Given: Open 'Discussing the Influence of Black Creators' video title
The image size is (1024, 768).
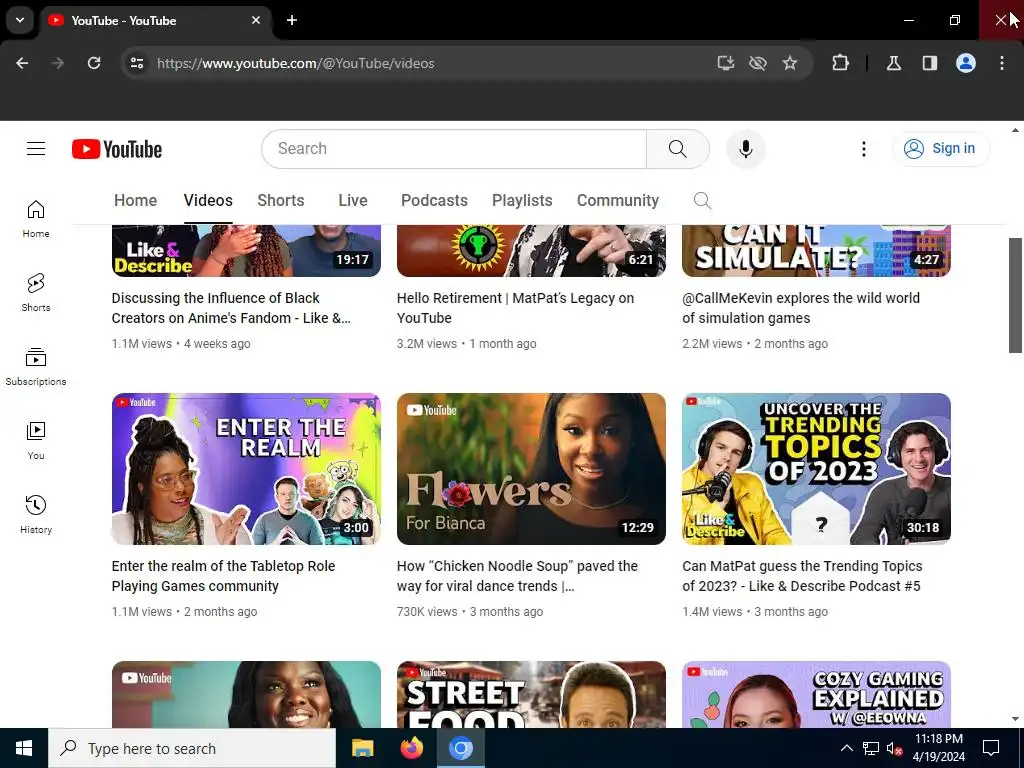Looking at the screenshot, I should click(x=231, y=308).
